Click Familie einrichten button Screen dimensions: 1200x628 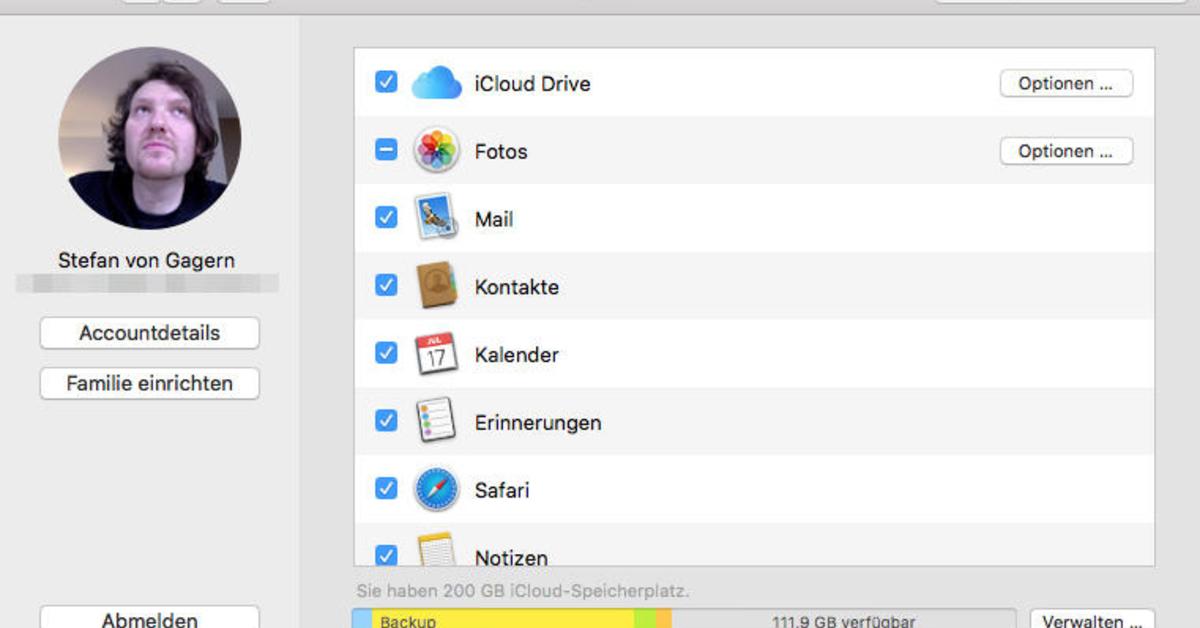tap(150, 383)
